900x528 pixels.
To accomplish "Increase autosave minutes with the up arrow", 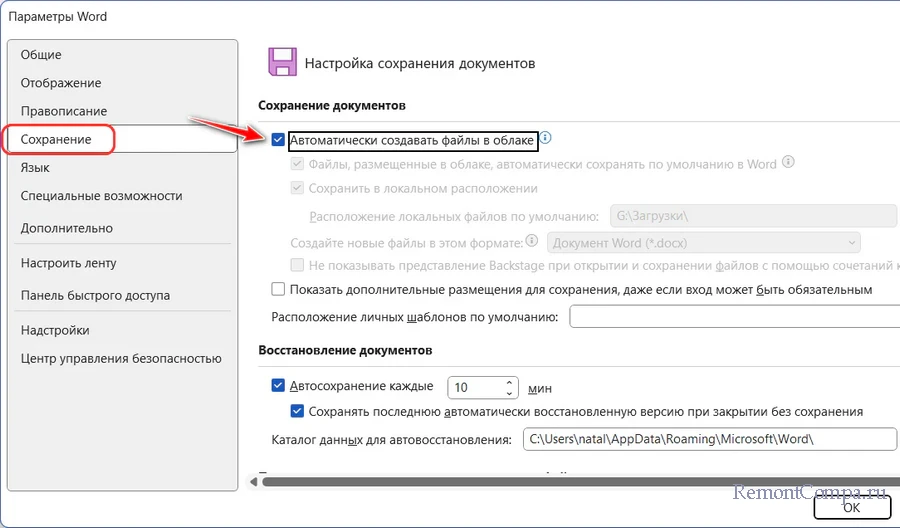I will point(510,382).
